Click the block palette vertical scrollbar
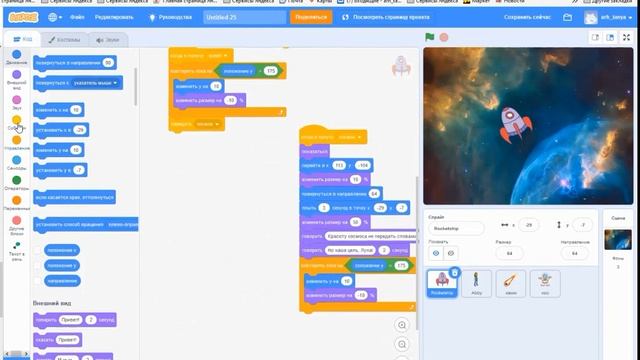The width and height of the screenshot is (640, 360). click(x=136, y=87)
